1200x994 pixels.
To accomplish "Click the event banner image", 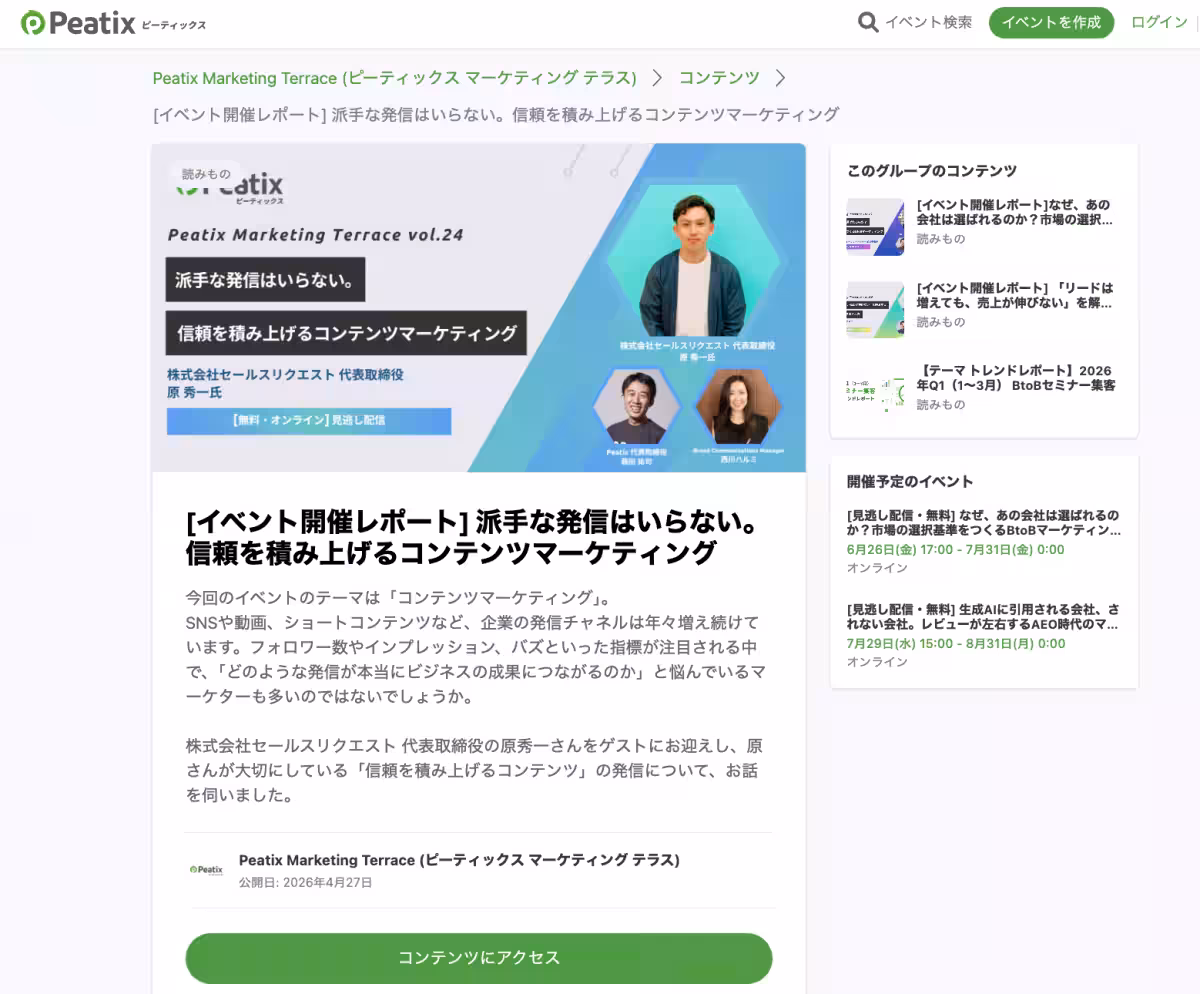I will [479, 307].
